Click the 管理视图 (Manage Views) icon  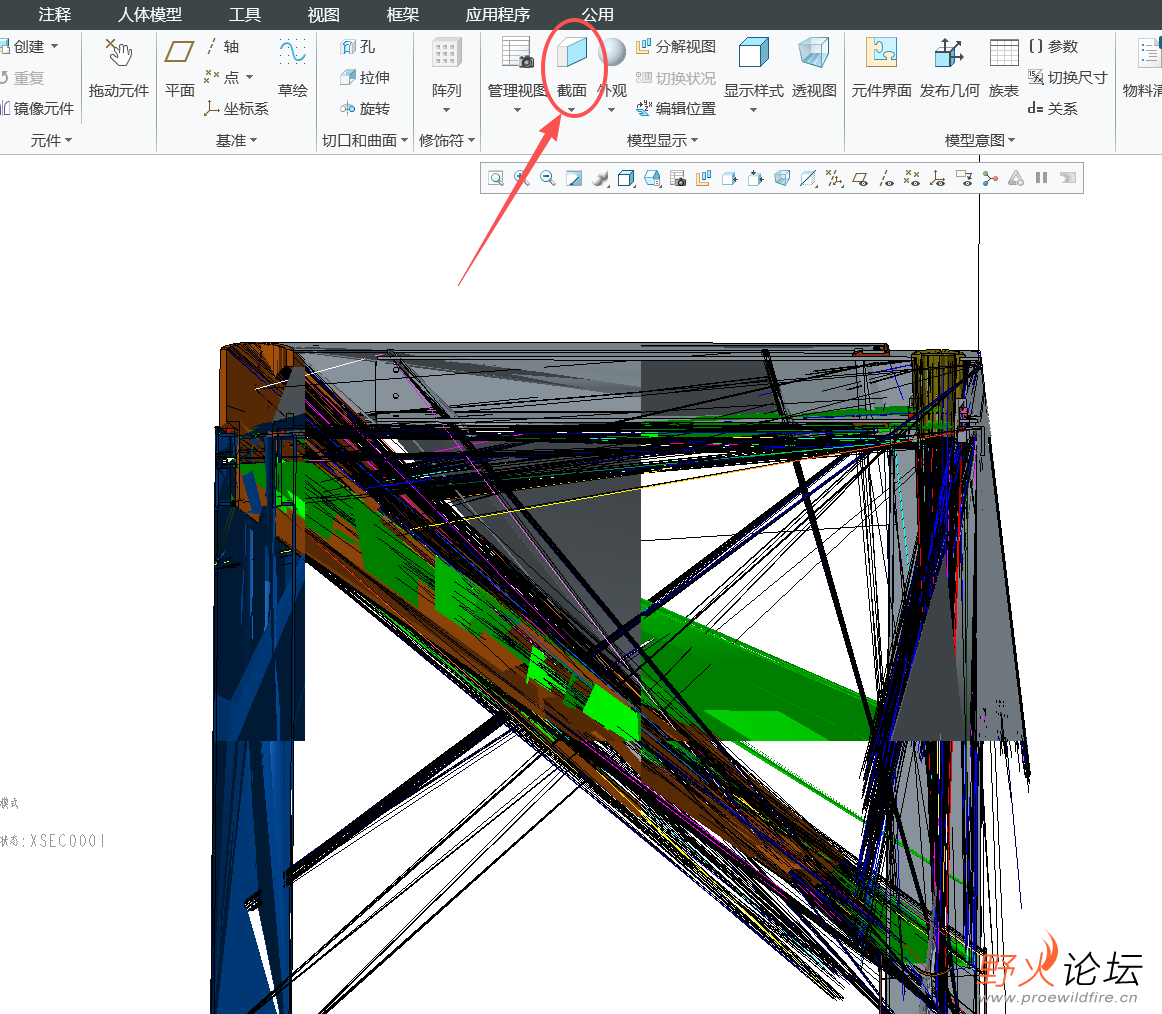pyautogui.click(x=517, y=54)
